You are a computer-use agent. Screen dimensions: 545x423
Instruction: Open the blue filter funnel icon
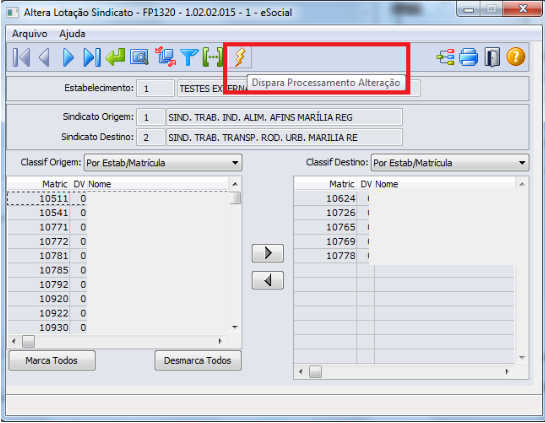(x=189, y=57)
